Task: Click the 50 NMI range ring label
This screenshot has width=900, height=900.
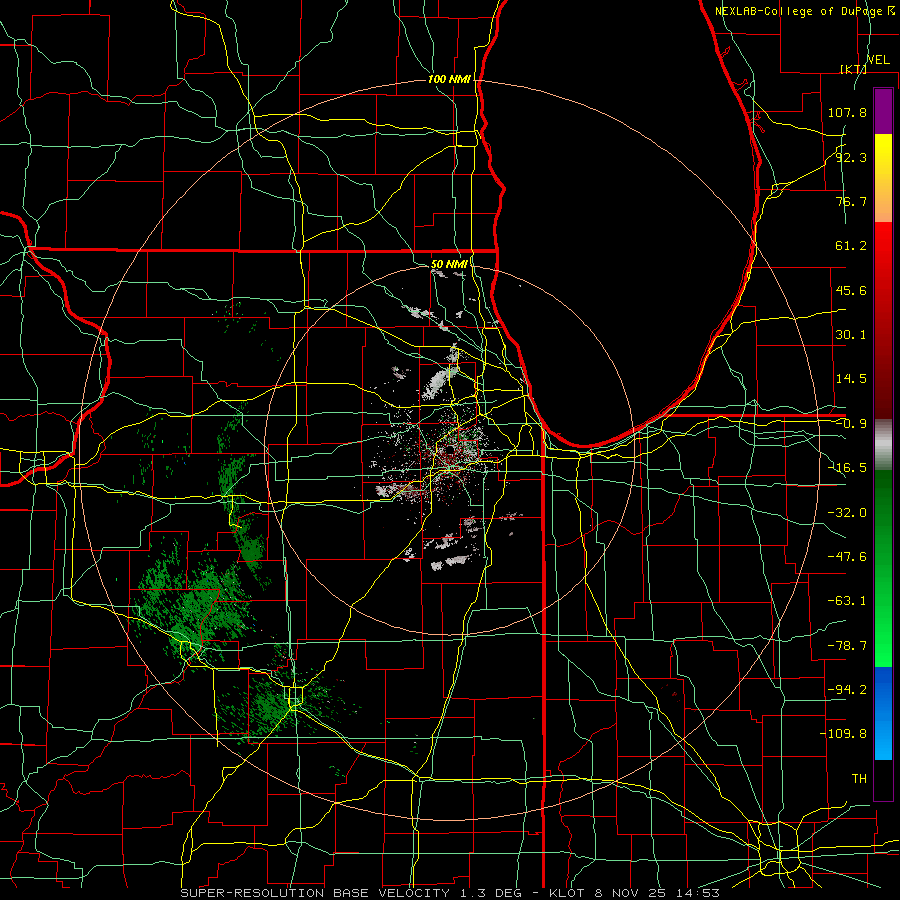Action: click(x=449, y=264)
